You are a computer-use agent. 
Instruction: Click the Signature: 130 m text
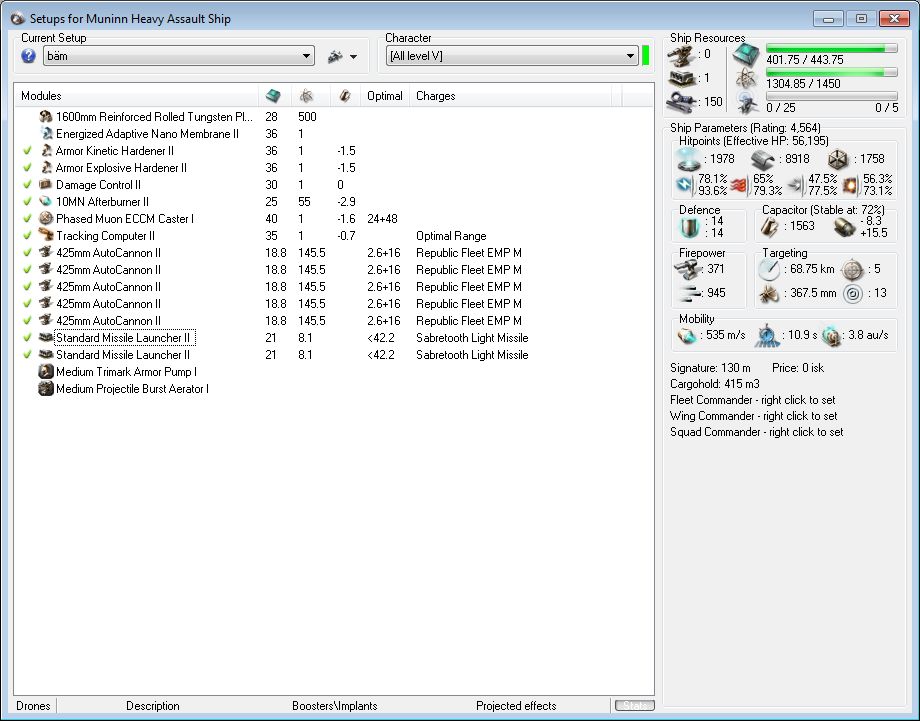(710, 368)
